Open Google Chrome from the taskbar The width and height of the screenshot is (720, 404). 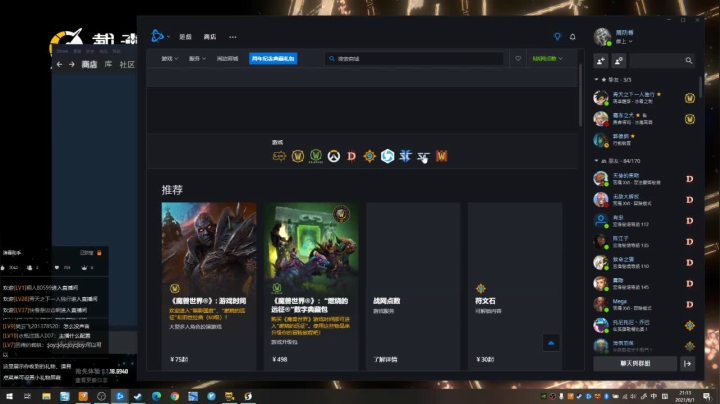pos(174,396)
